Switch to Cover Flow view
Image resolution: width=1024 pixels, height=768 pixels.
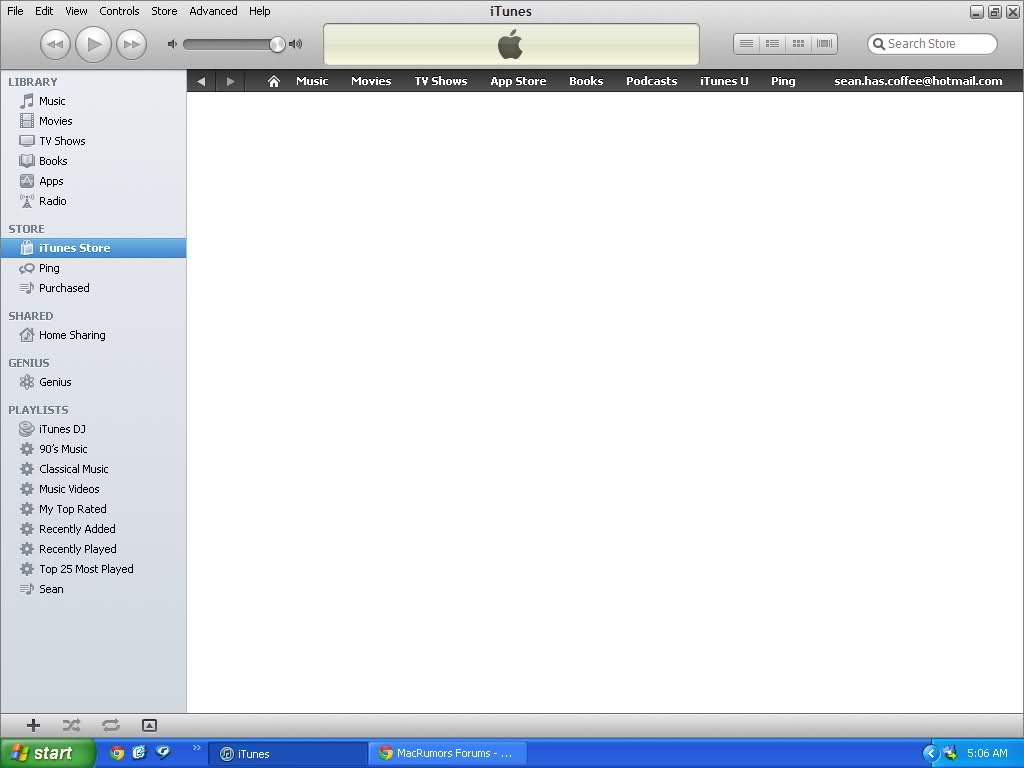pyautogui.click(x=824, y=44)
